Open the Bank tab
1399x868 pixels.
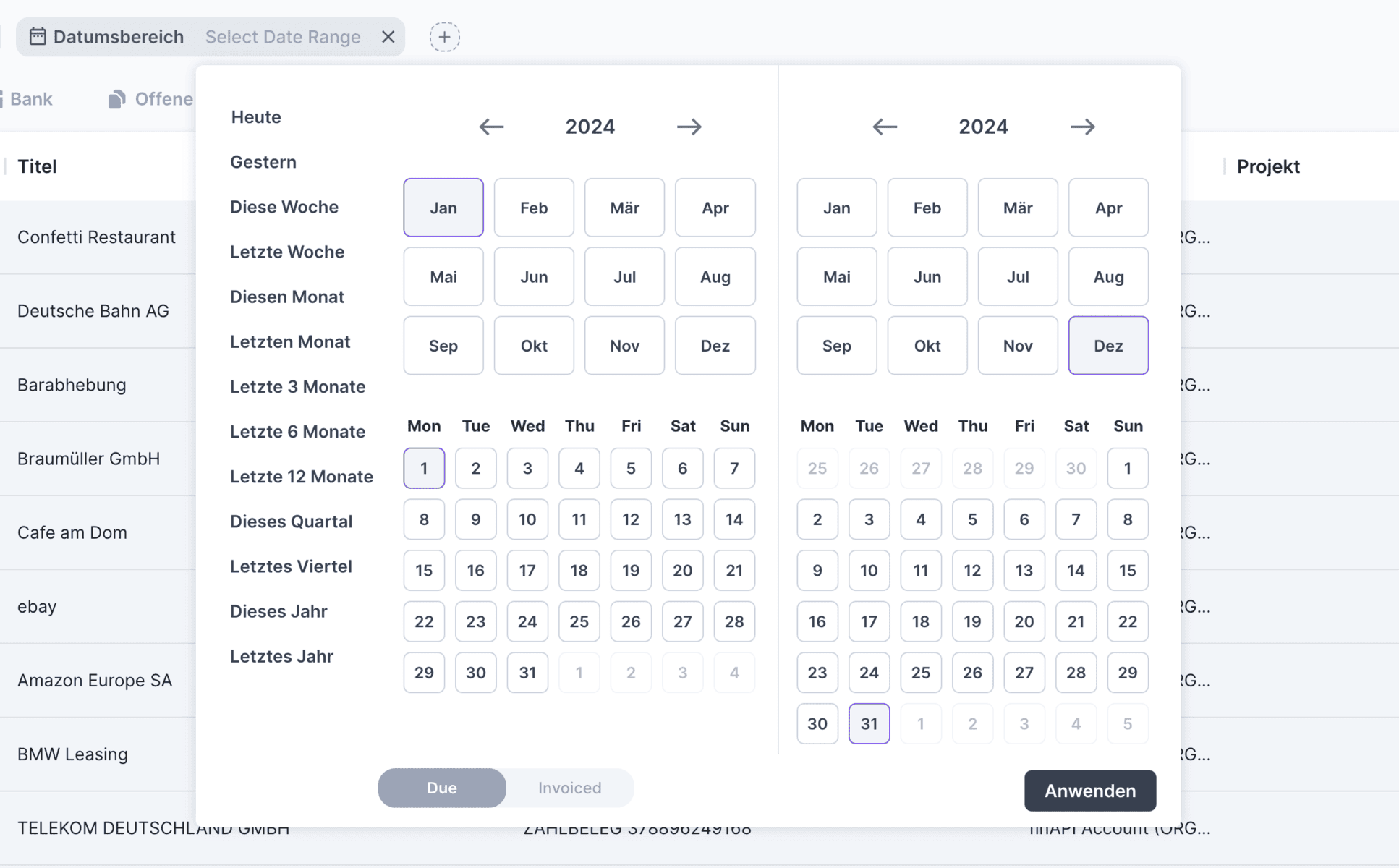coord(31,99)
